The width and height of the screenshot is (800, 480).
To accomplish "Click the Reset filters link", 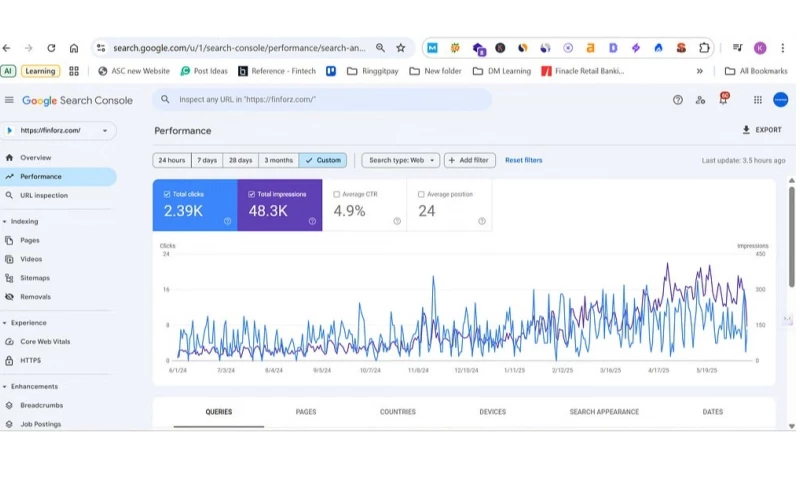I will [x=523, y=160].
